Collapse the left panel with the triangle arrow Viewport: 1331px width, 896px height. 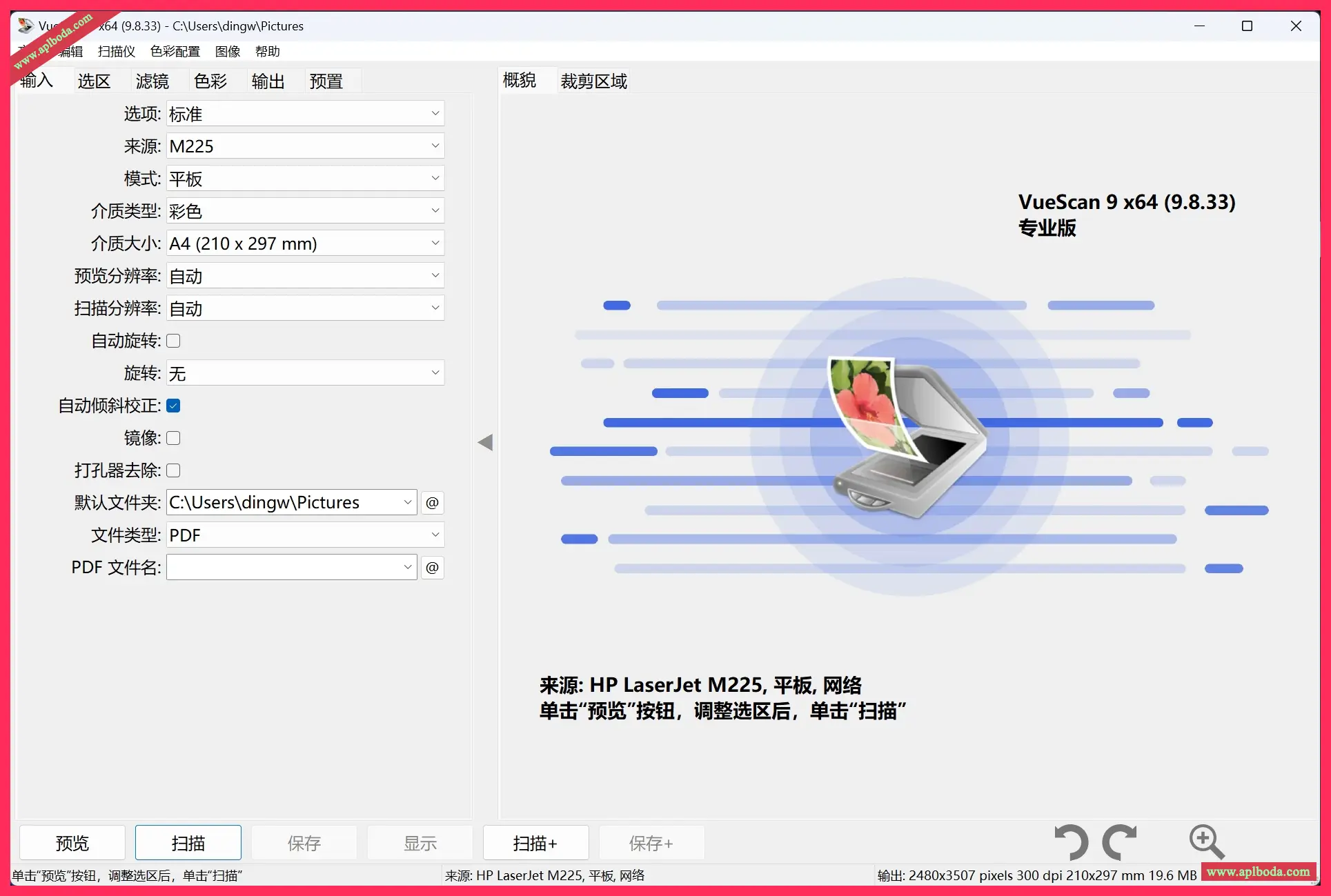485,442
